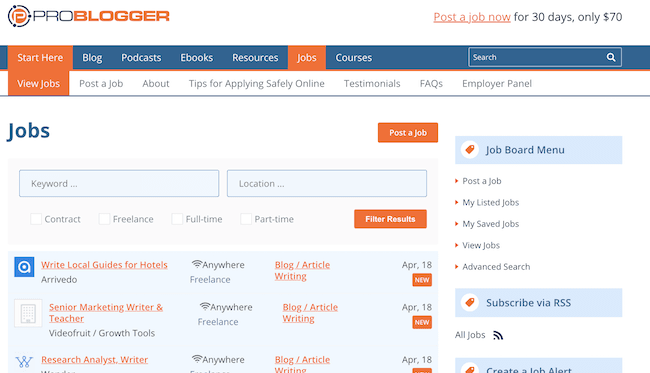Click the NEW badge on Arrivedo job

[x=422, y=280]
